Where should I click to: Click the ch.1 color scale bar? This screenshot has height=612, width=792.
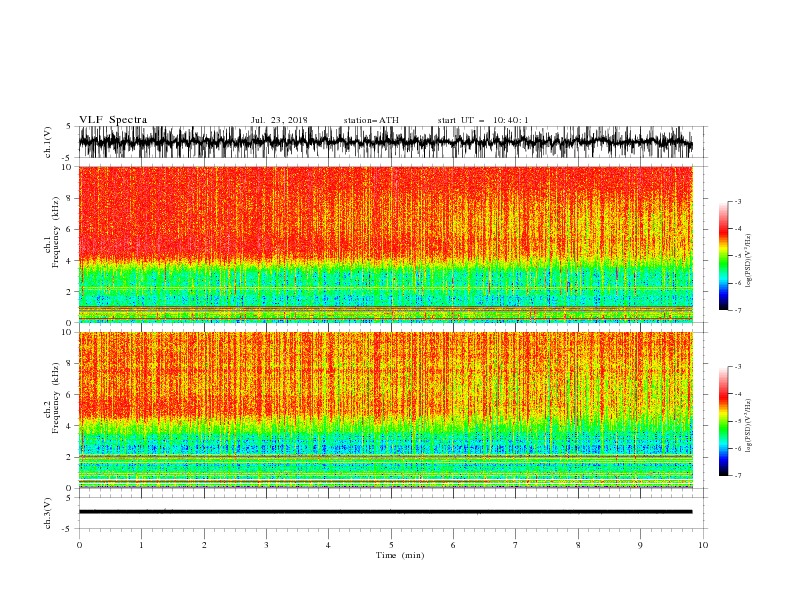[x=723, y=256]
